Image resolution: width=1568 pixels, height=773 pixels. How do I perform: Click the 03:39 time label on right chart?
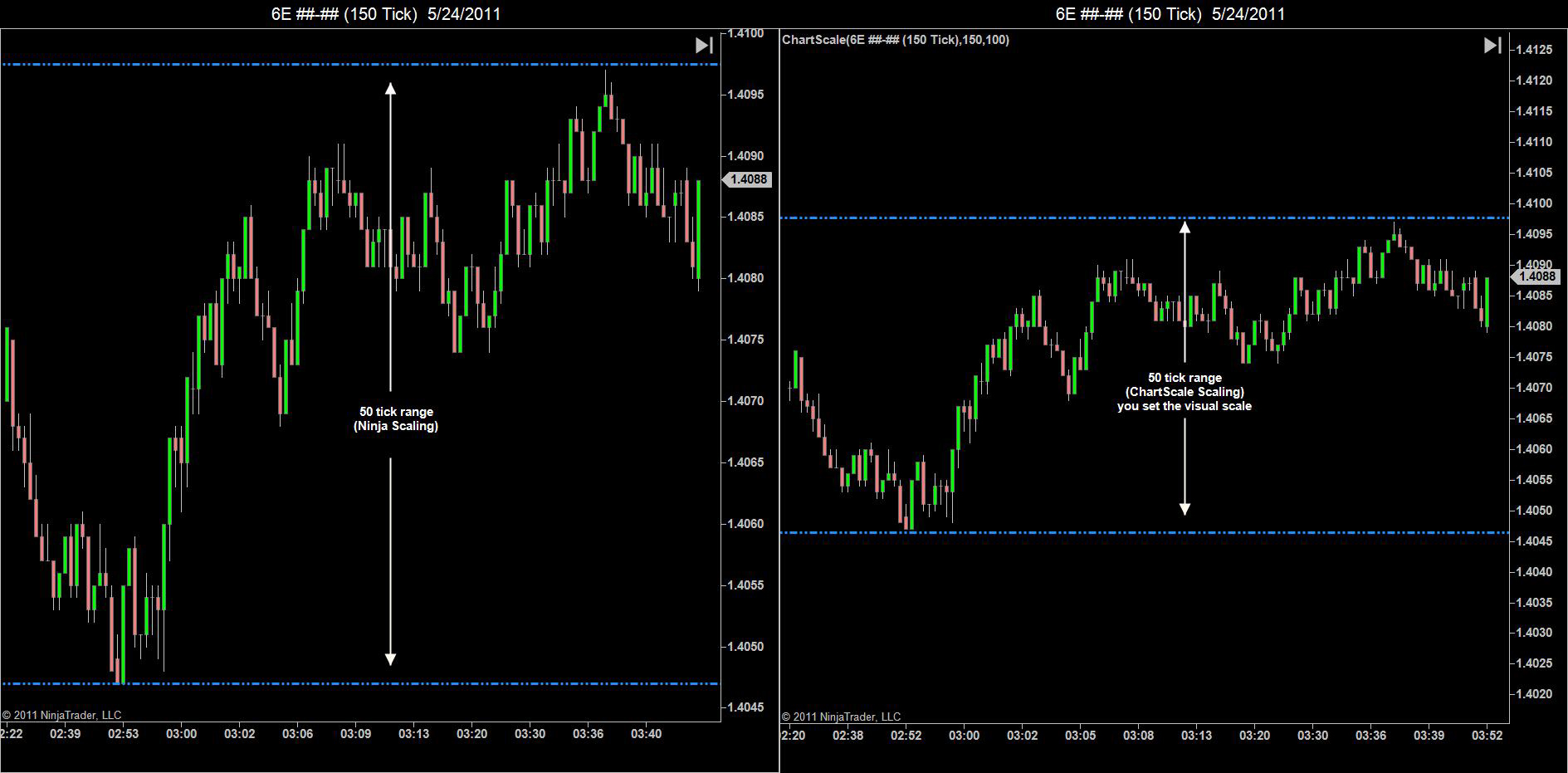(1429, 736)
